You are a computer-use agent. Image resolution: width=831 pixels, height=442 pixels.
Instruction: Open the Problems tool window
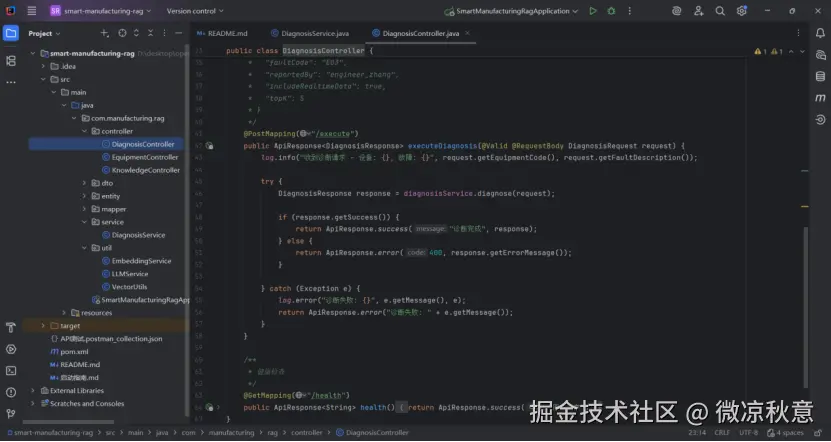click(x=11, y=392)
